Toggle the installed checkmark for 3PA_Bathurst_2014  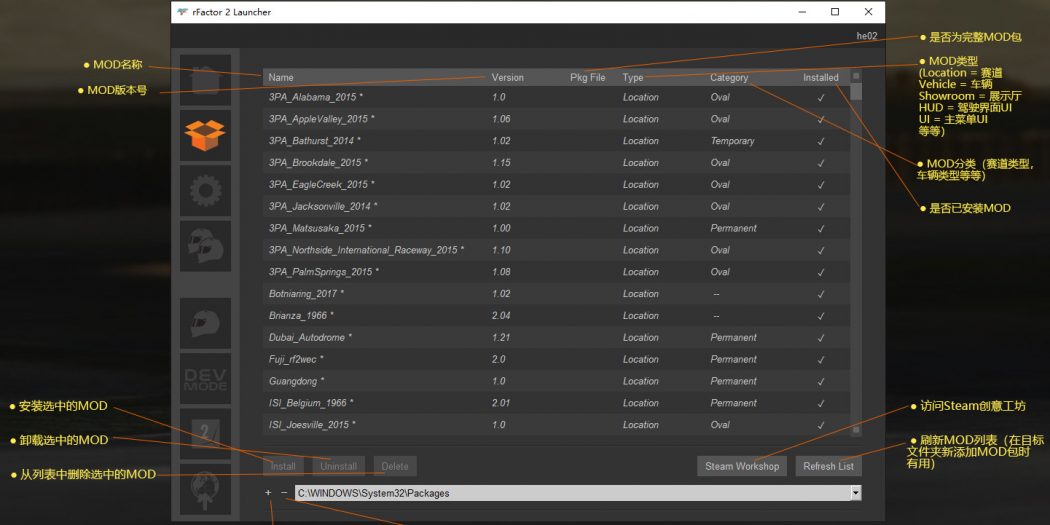coord(821,141)
